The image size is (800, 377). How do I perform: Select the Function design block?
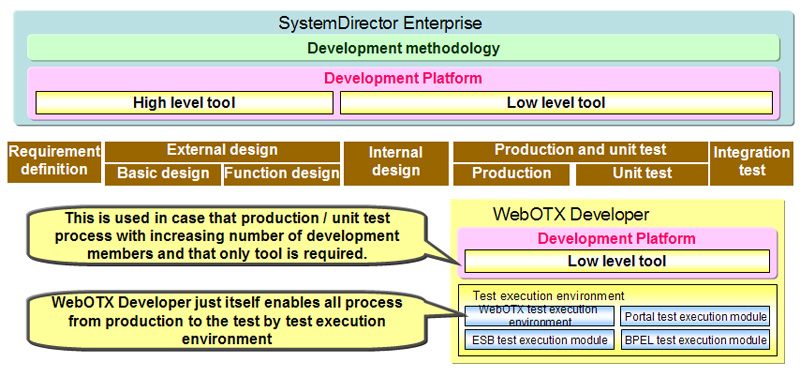pyautogui.click(x=282, y=174)
